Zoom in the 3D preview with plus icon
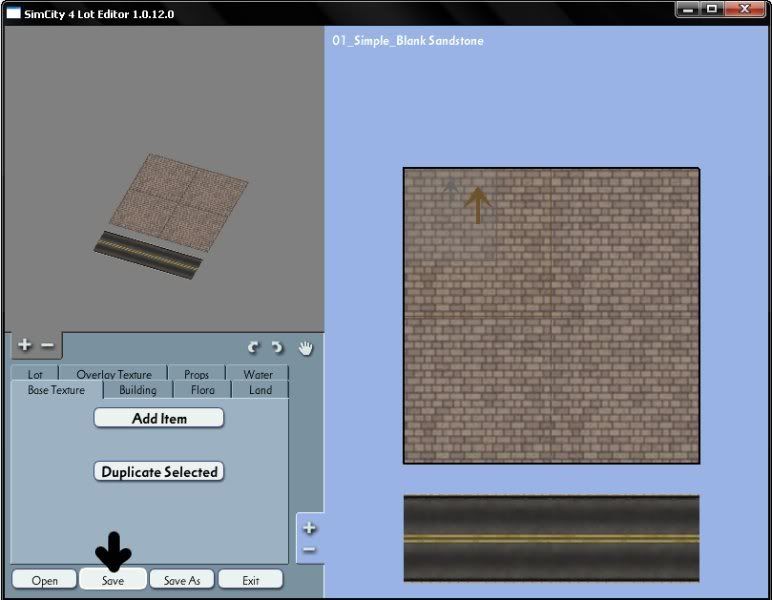 (25, 345)
